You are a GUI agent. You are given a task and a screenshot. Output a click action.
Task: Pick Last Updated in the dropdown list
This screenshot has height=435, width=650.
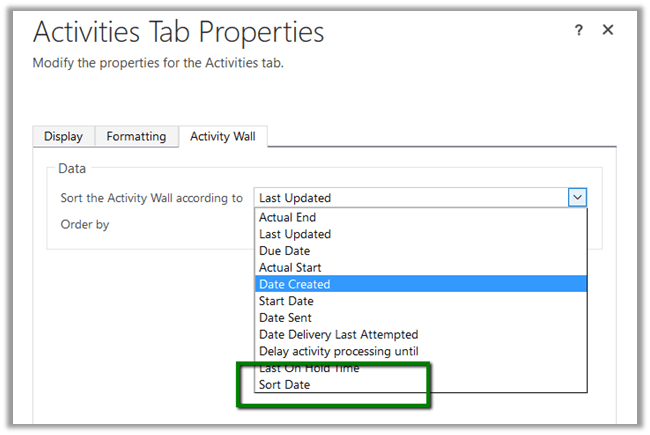coord(295,234)
